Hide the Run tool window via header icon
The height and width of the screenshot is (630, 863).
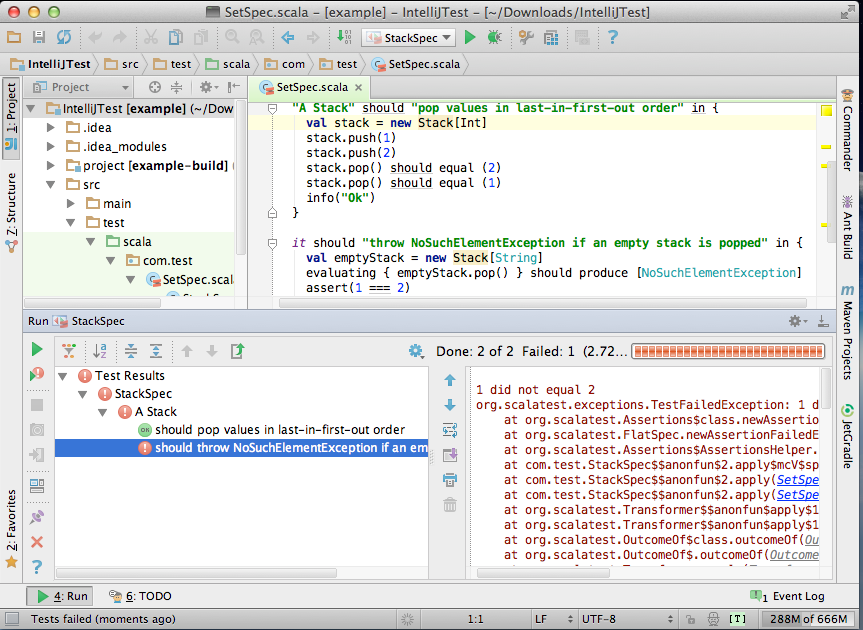823,321
